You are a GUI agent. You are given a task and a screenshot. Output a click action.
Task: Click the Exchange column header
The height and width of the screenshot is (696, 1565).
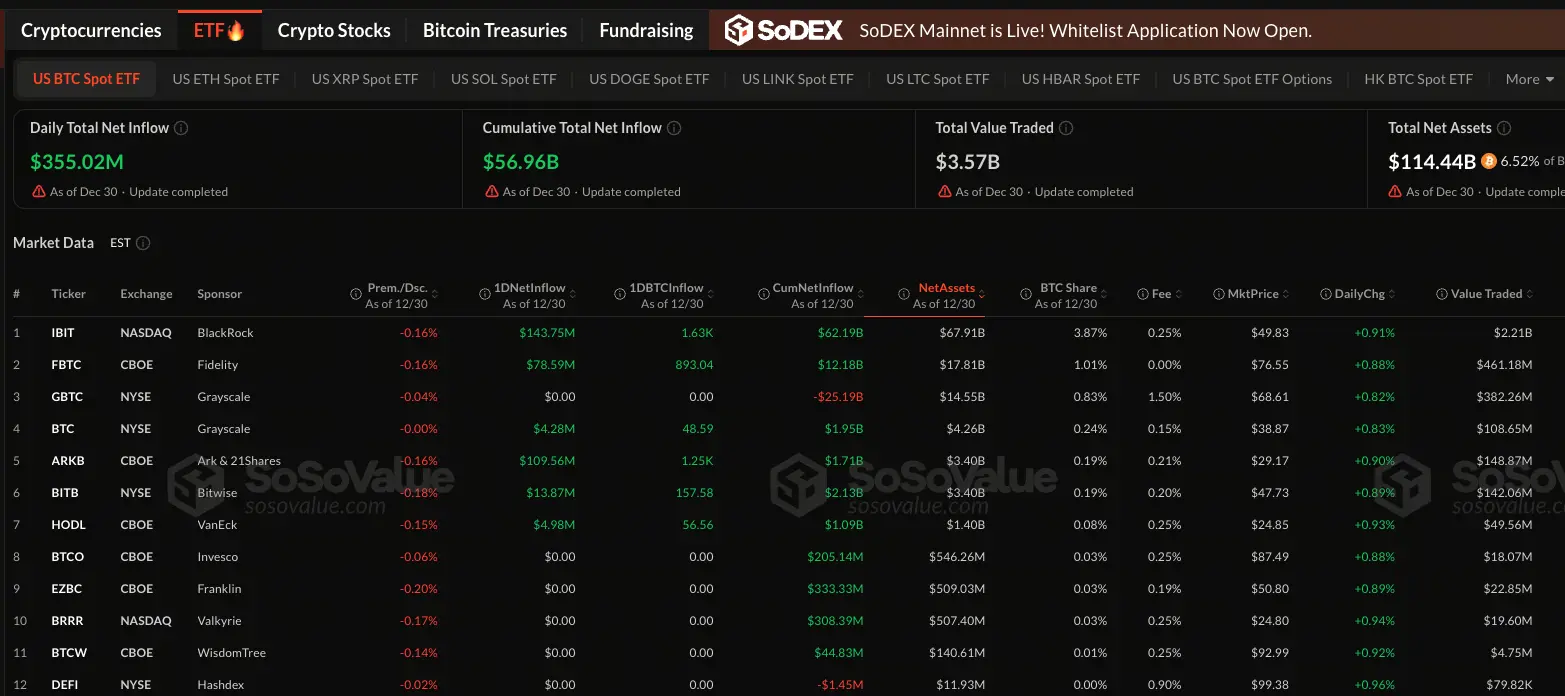pyautogui.click(x=146, y=294)
